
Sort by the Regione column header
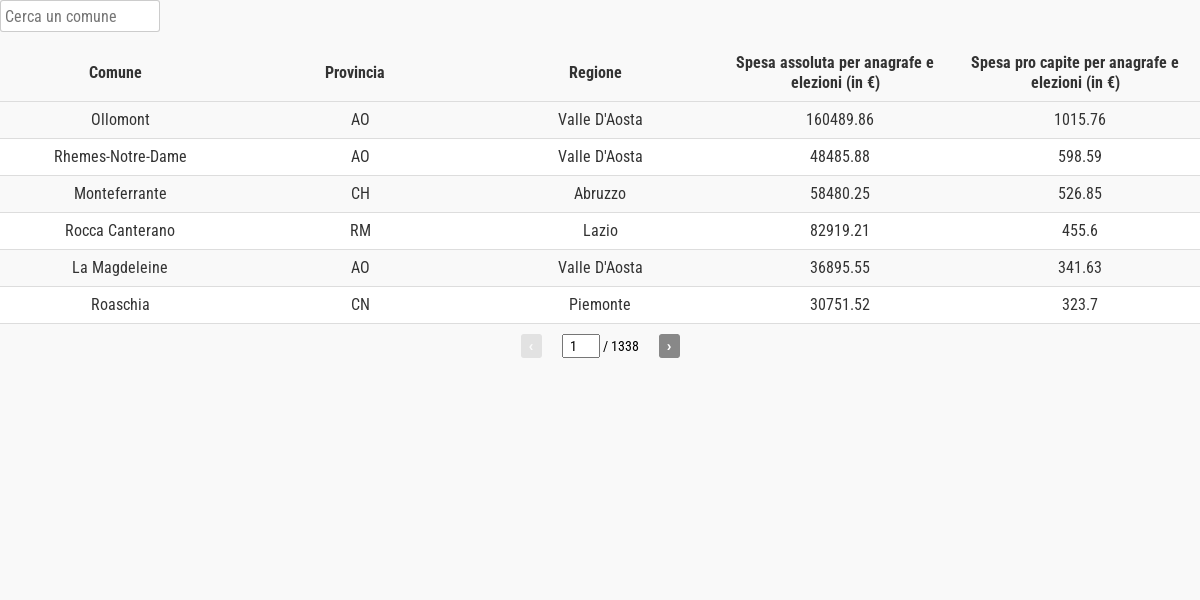(595, 72)
